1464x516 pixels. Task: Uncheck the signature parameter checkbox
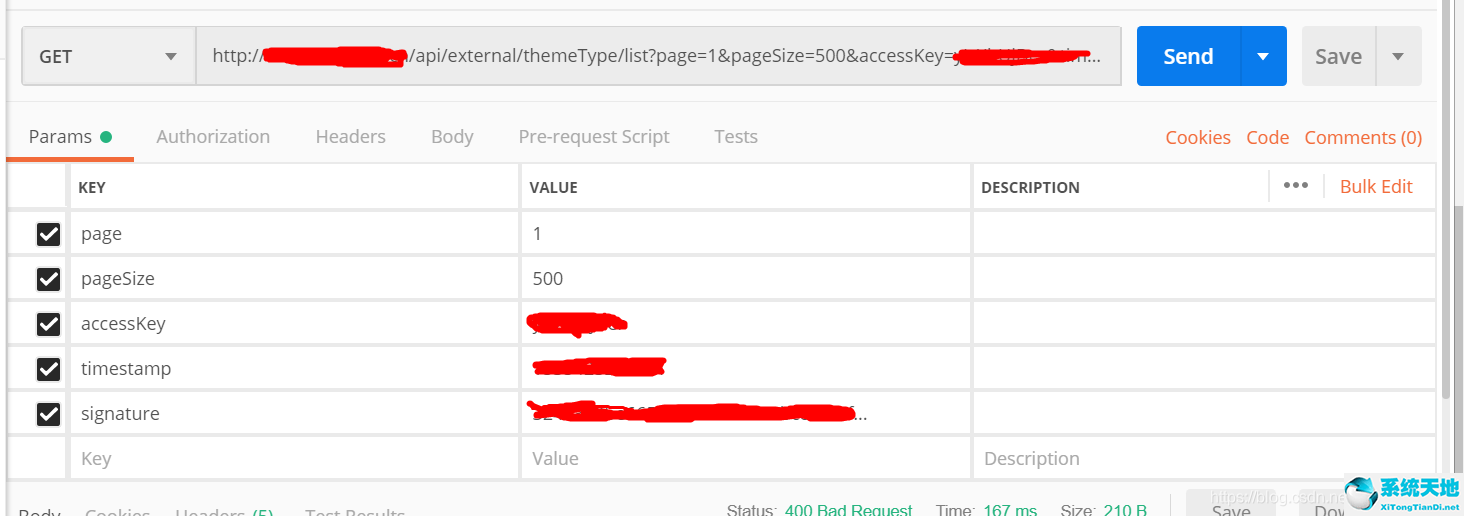[48, 414]
